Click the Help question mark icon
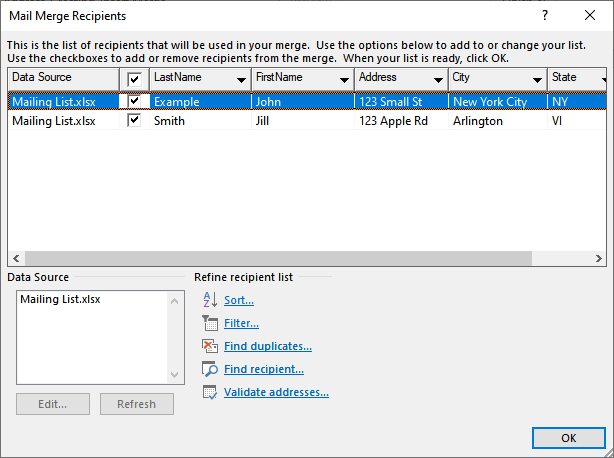Viewport: 614px width, 458px height. tap(545, 15)
